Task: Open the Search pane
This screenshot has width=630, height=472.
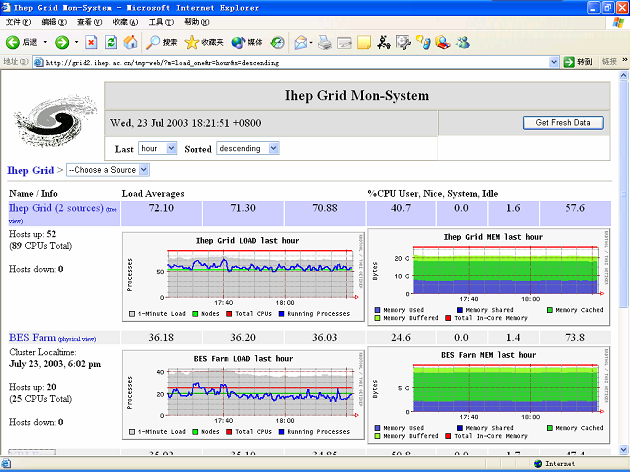Action: point(161,42)
